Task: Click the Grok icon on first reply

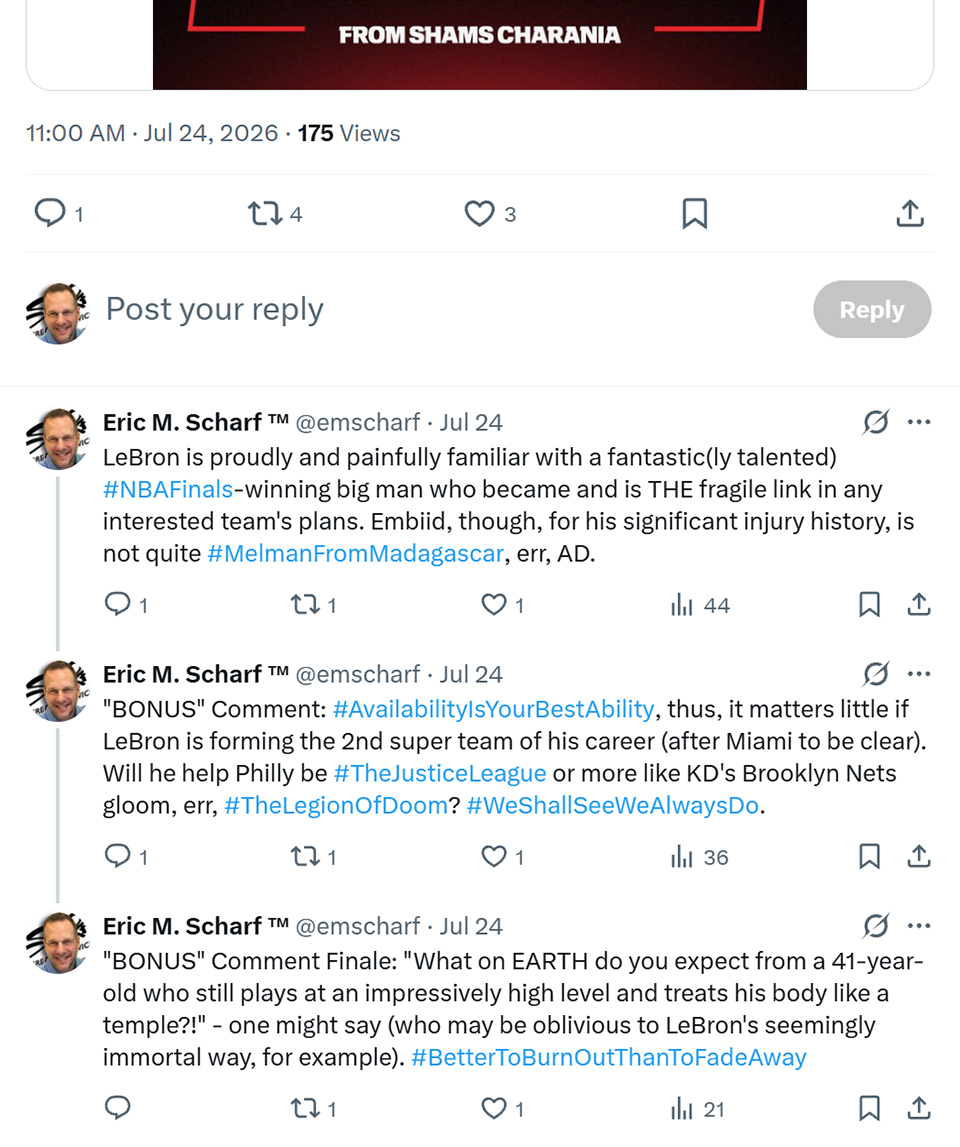Action: 876,421
